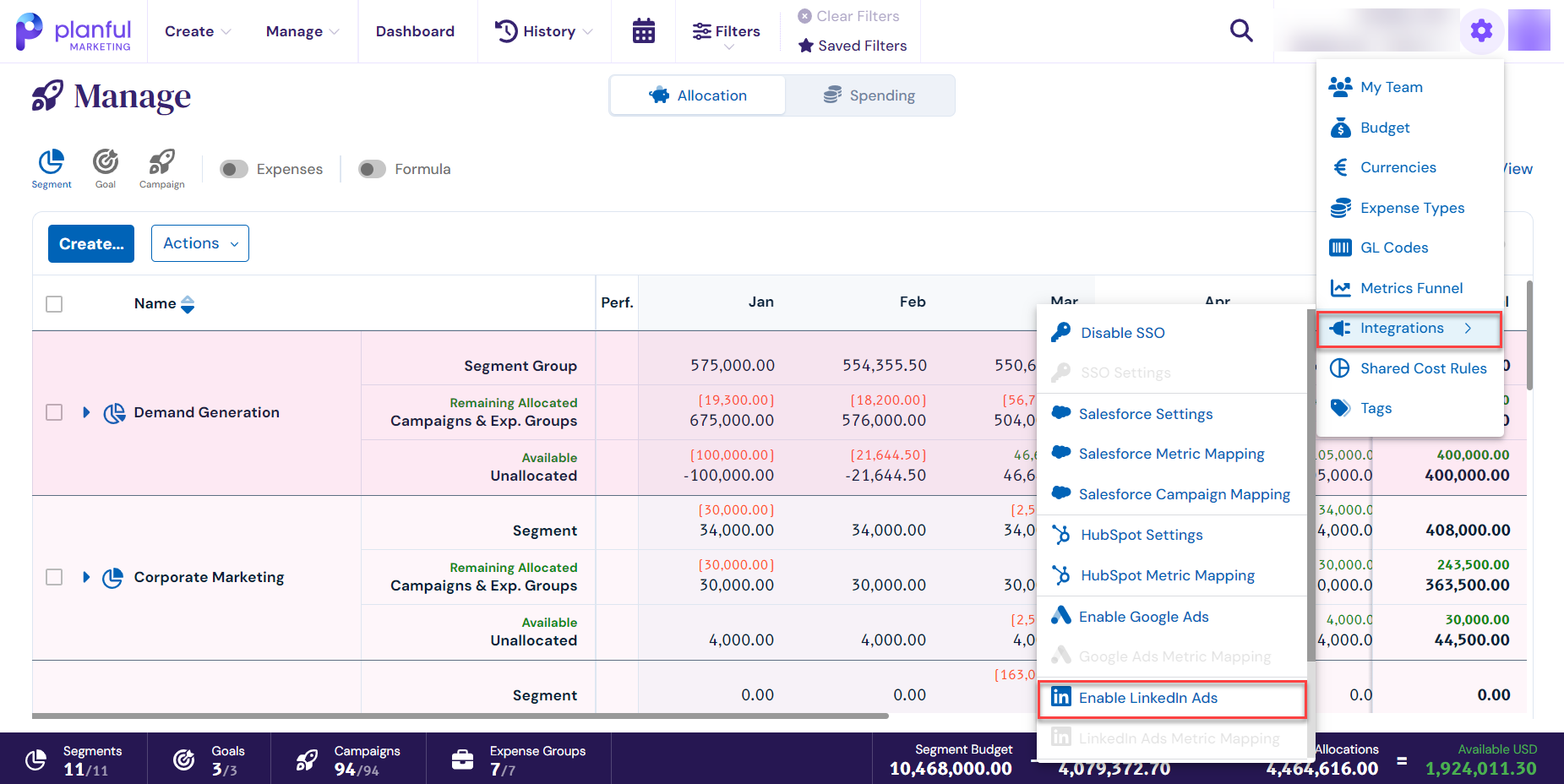Toggle the Formula switch
The image size is (1564, 784).
[372, 169]
